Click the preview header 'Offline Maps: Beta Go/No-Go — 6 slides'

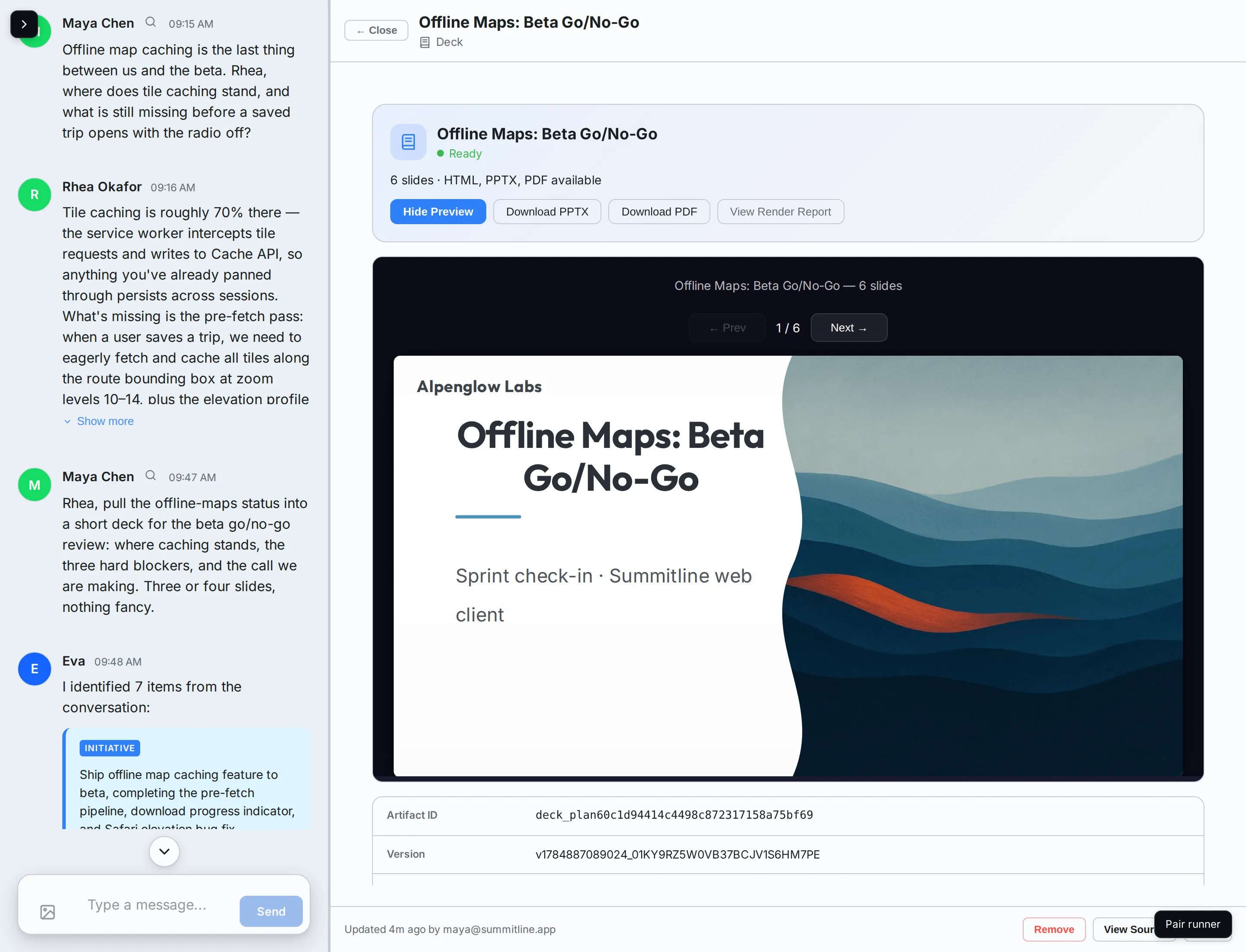point(787,286)
